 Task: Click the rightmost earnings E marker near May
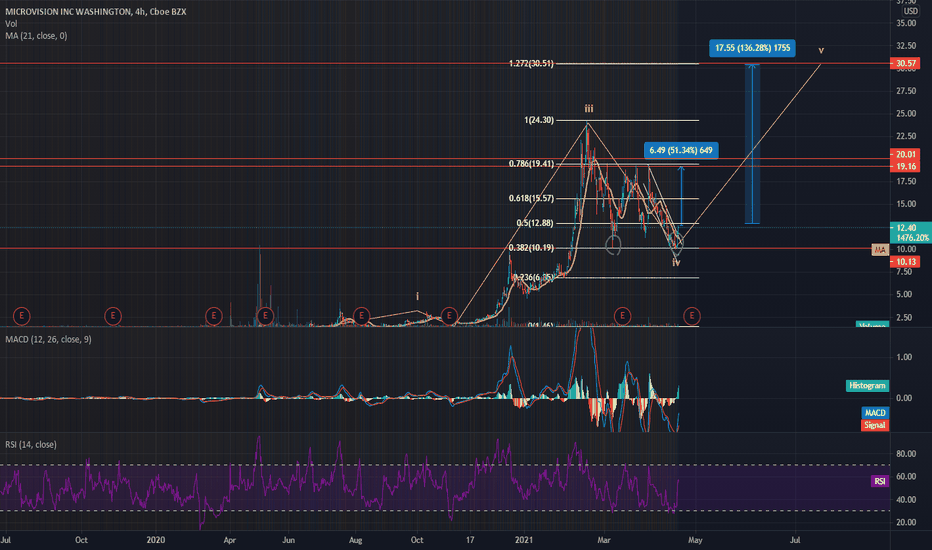click(x=691, y=316)
